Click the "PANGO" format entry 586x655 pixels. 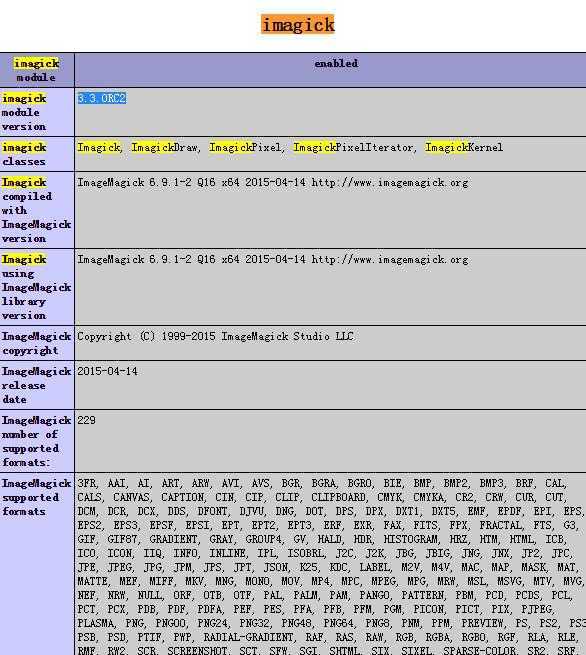pyautogui.click(x=374, y=595)
